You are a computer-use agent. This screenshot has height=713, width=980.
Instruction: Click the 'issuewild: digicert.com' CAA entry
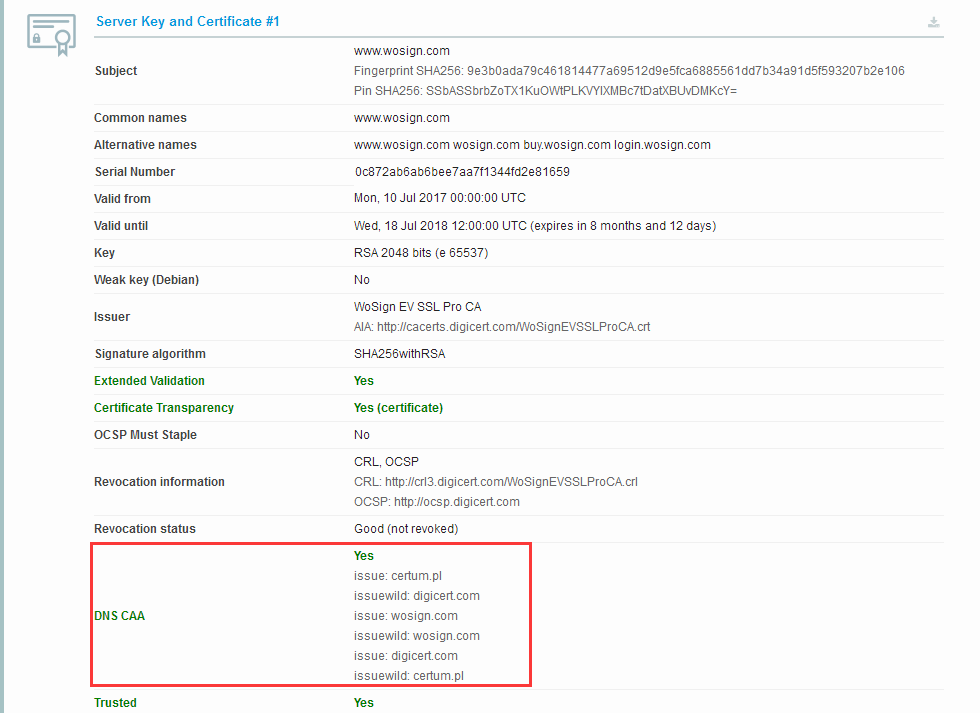[x=416, y=596]
